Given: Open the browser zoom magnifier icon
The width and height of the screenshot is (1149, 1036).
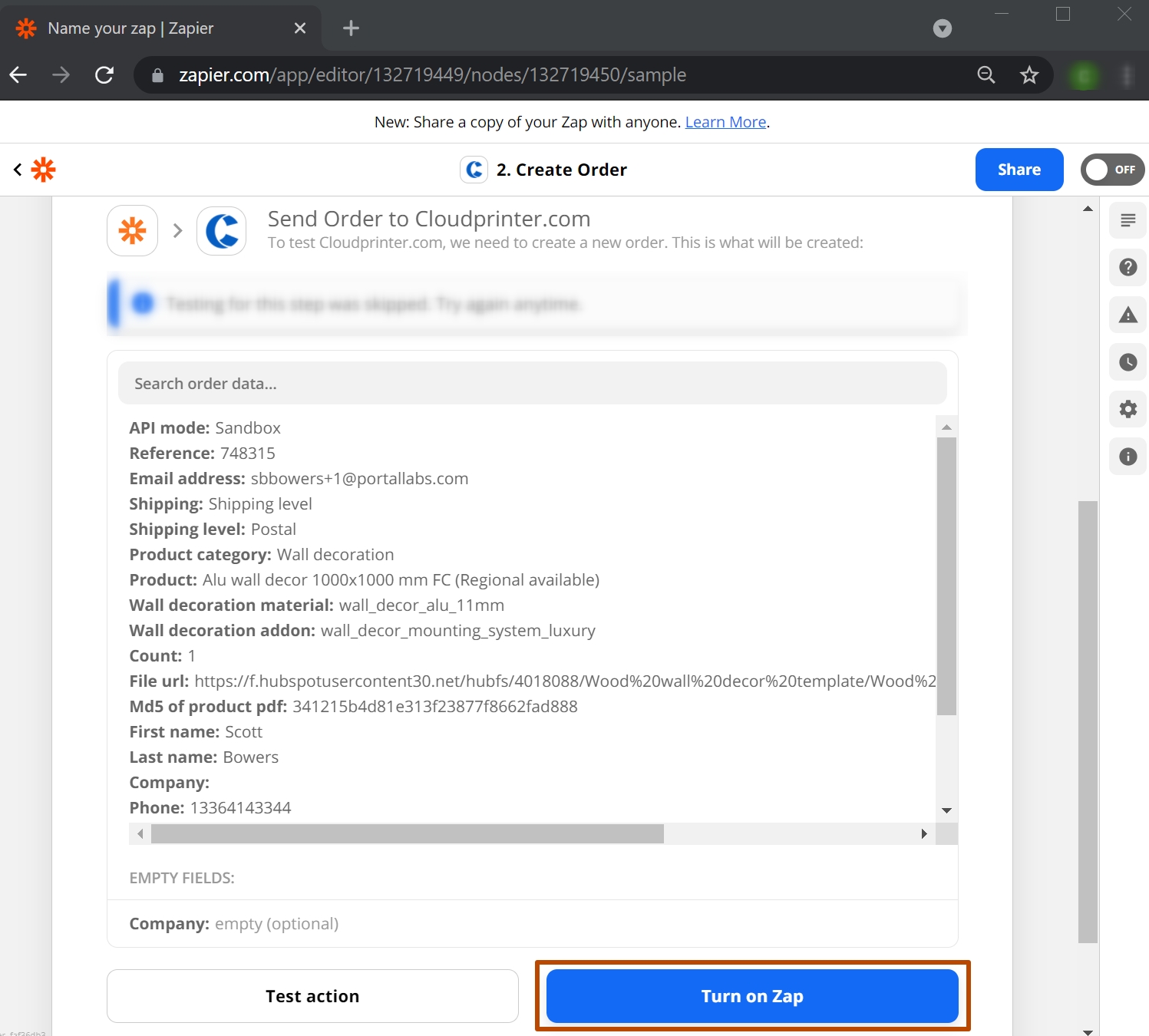Looking at the screenshot, I should coord(986,74).
